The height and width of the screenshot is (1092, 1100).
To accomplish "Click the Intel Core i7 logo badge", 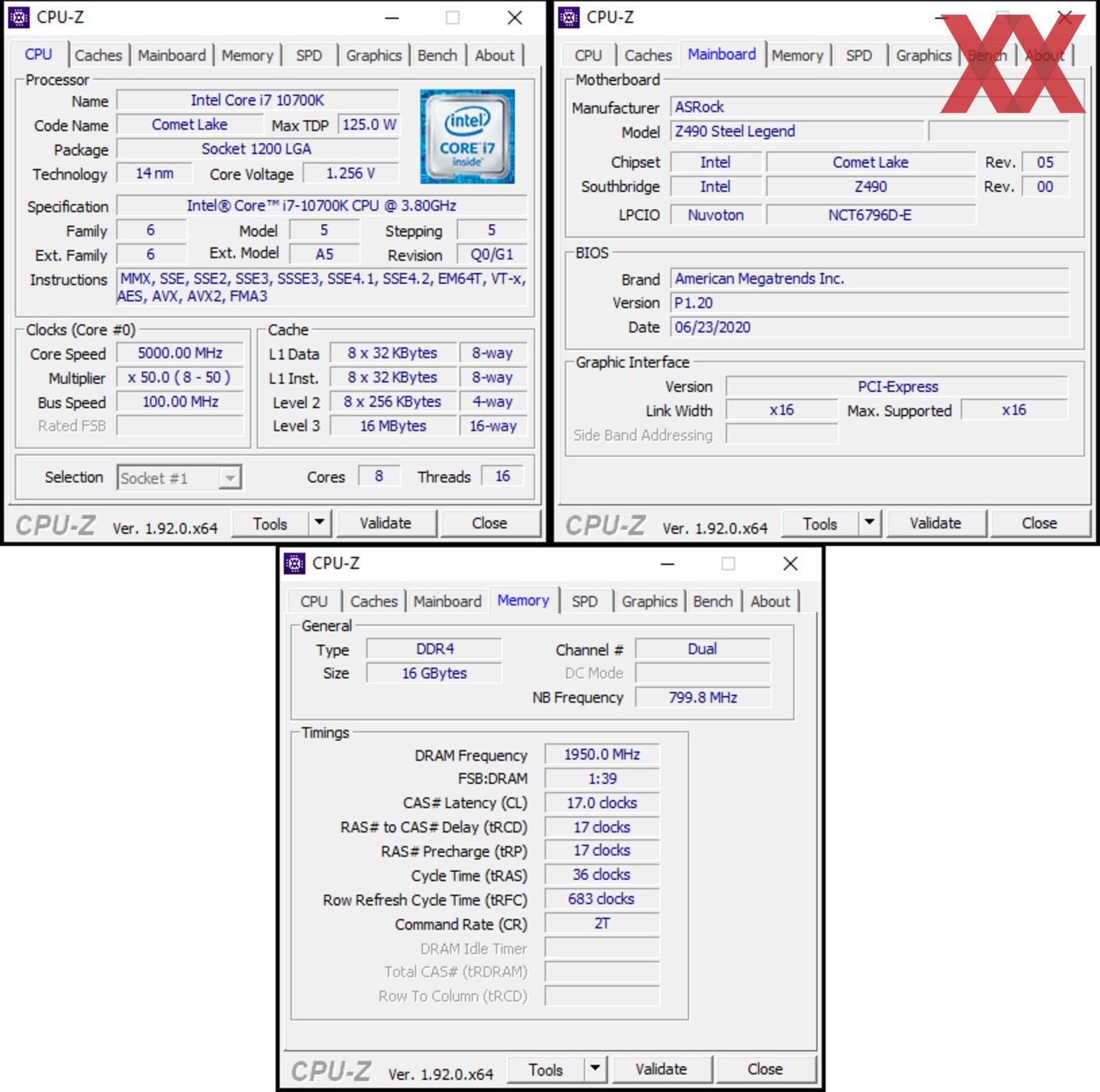I will tap(467, 136).
